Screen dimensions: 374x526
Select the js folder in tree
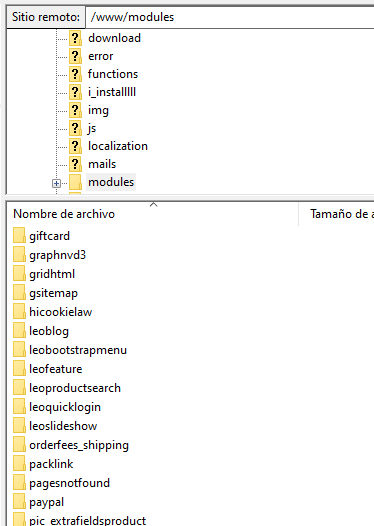92,128
